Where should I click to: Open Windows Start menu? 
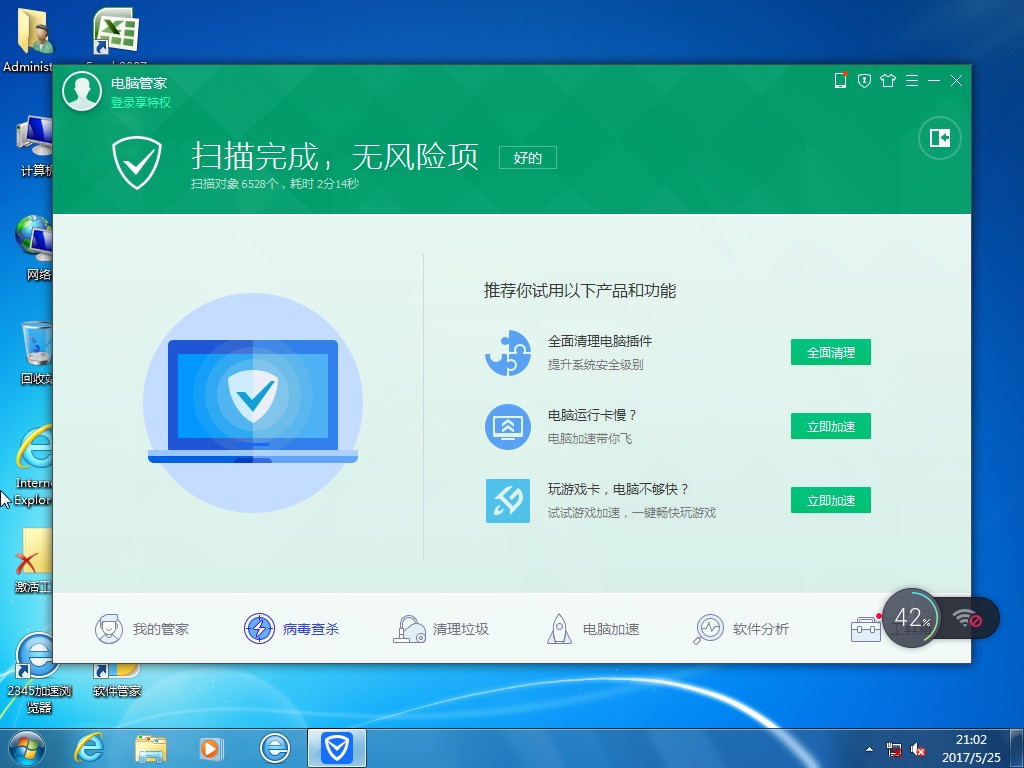(27, 748)
